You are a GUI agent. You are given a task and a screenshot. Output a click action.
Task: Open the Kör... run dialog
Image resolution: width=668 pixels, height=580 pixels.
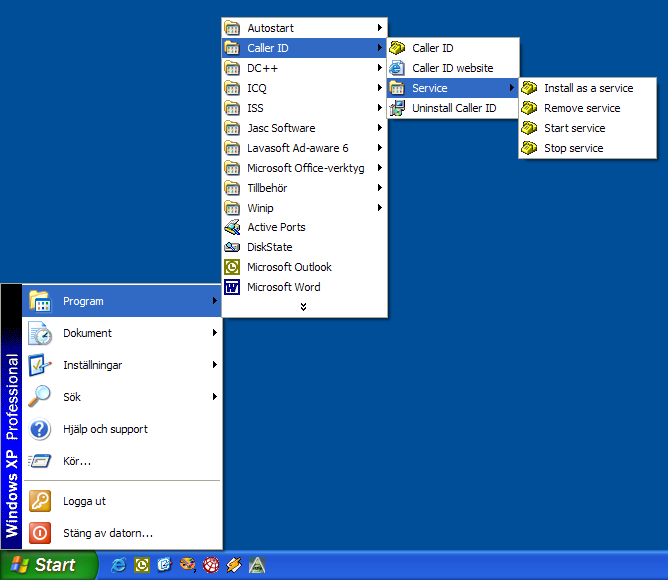coord(122,461)
